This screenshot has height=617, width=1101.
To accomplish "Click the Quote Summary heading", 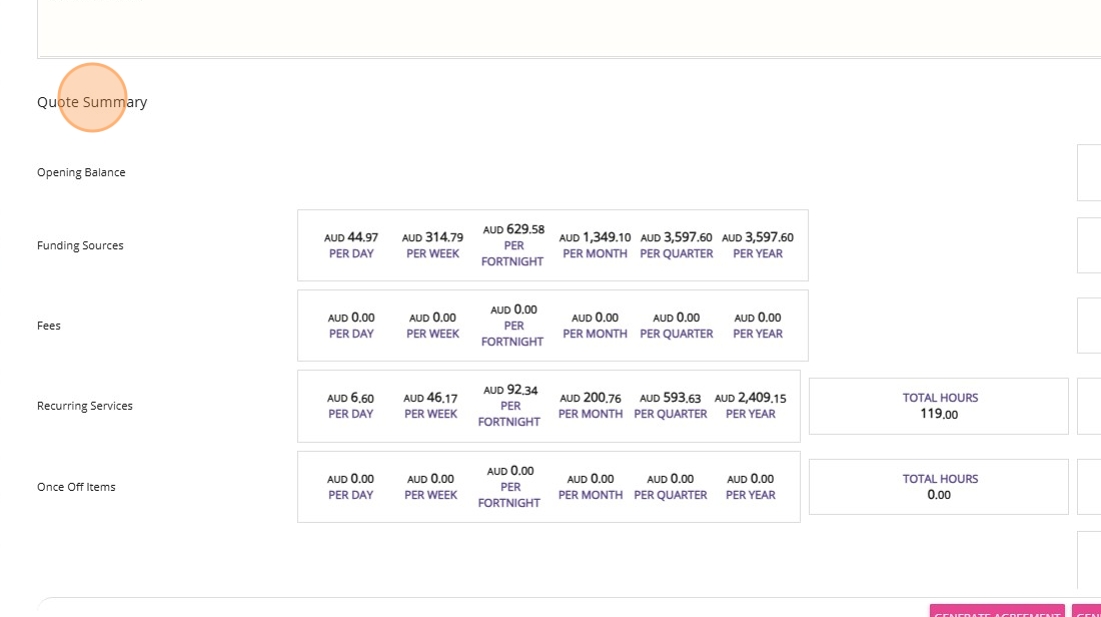I will (92, 102).
